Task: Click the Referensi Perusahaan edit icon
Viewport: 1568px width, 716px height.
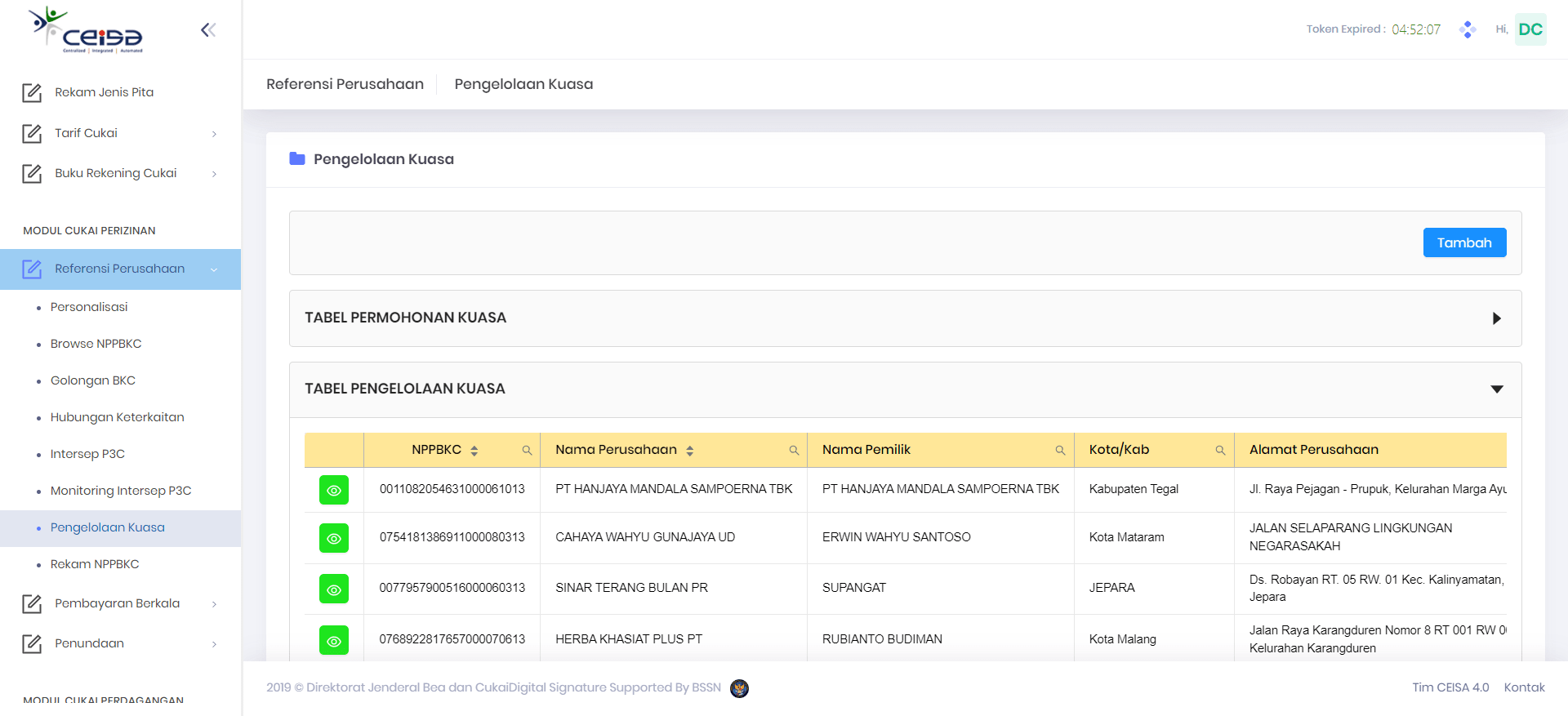Action: coord(32,269)
